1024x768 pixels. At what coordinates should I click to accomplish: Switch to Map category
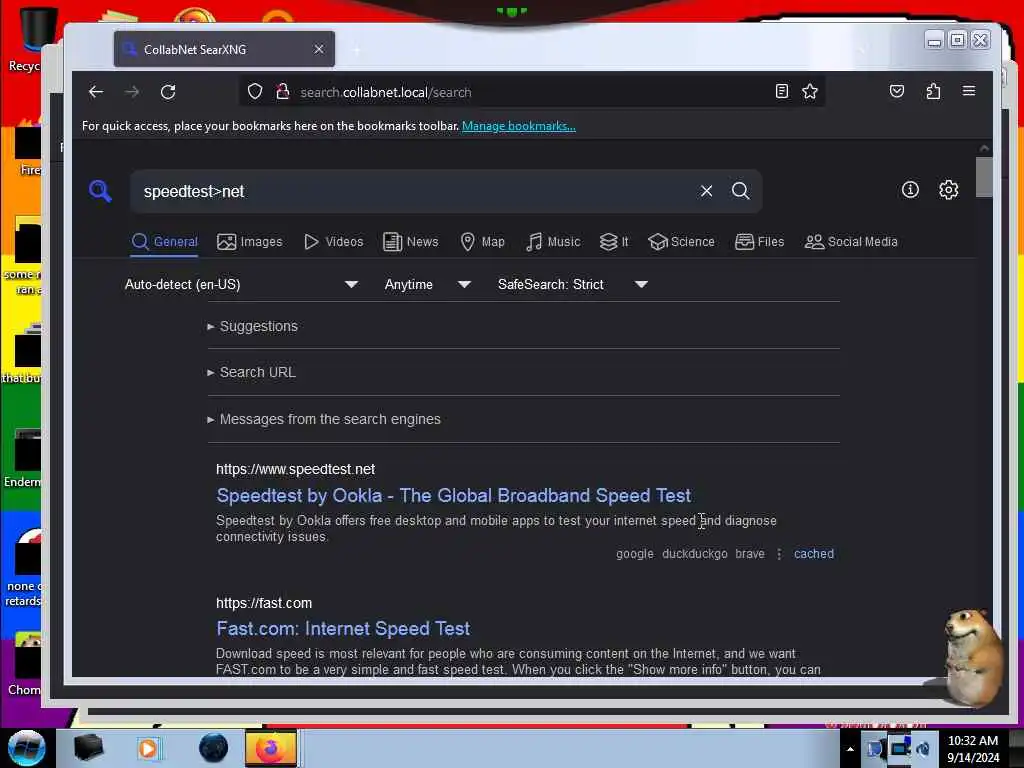pos(482,242)
